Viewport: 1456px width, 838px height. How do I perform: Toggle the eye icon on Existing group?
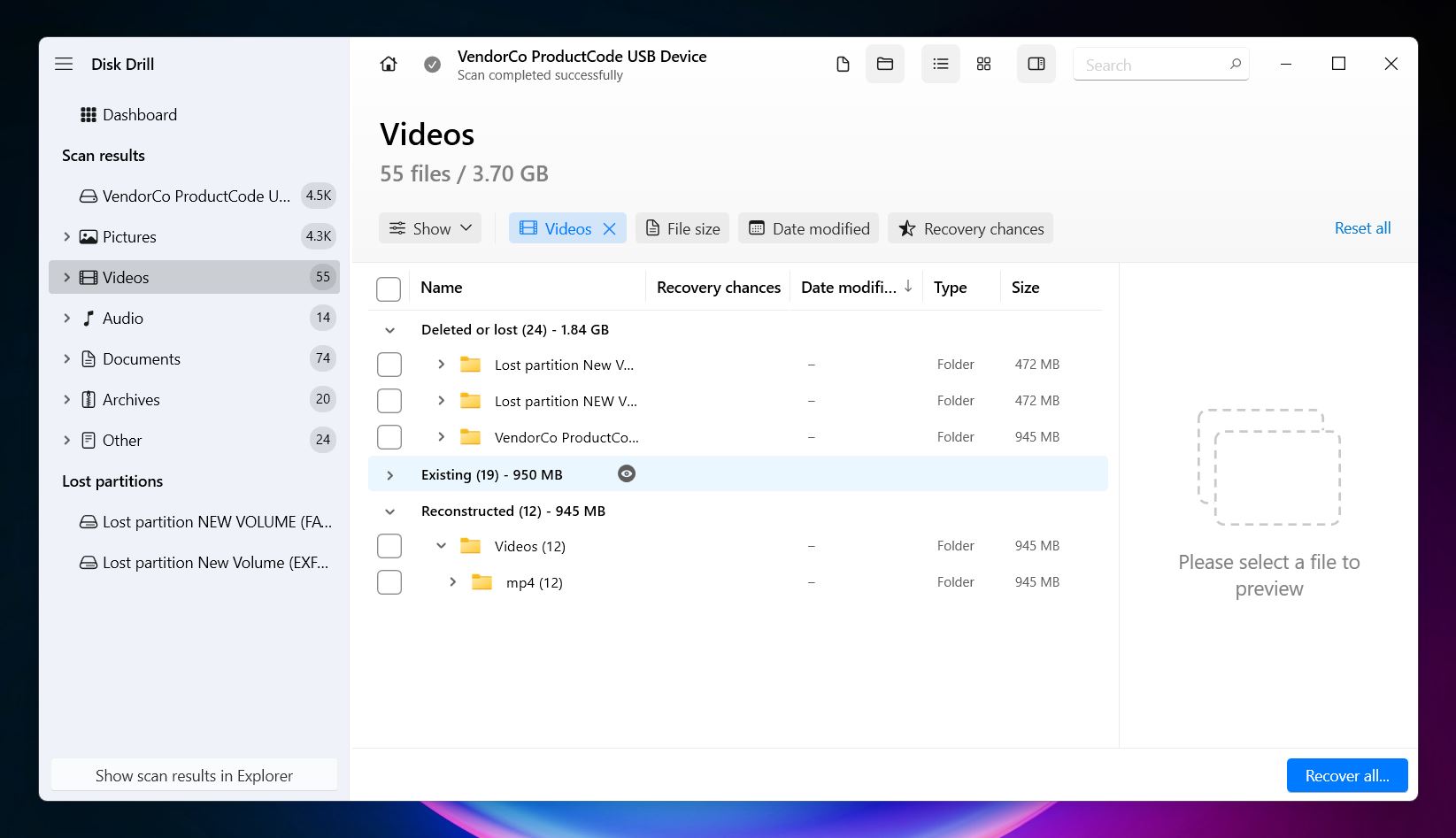point(627,473)
